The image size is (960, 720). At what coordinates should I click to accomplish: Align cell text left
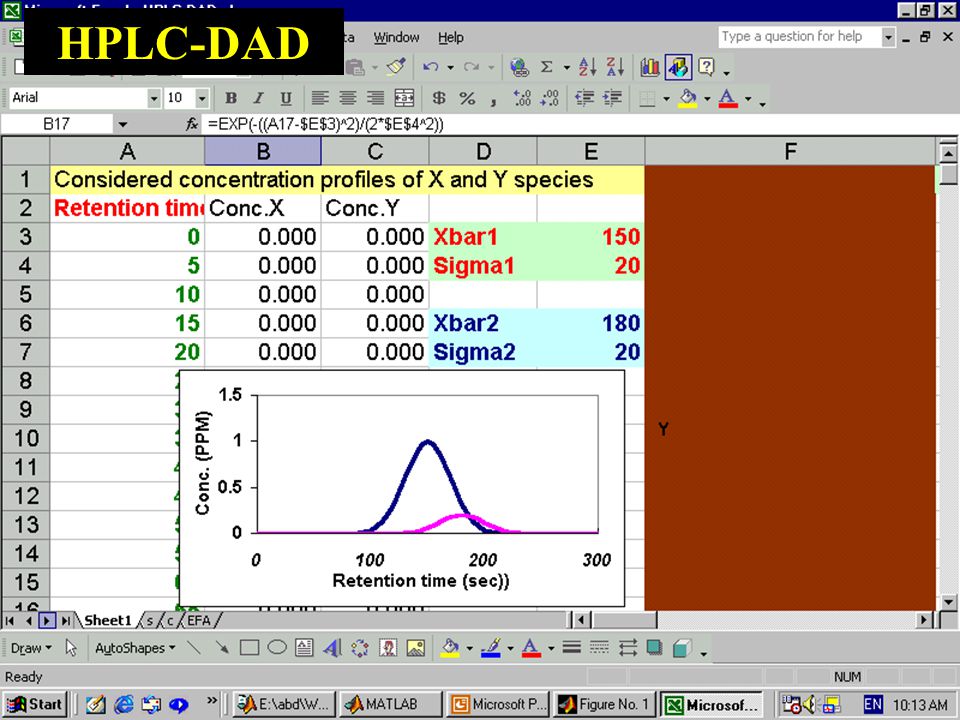tap(320, 98)
